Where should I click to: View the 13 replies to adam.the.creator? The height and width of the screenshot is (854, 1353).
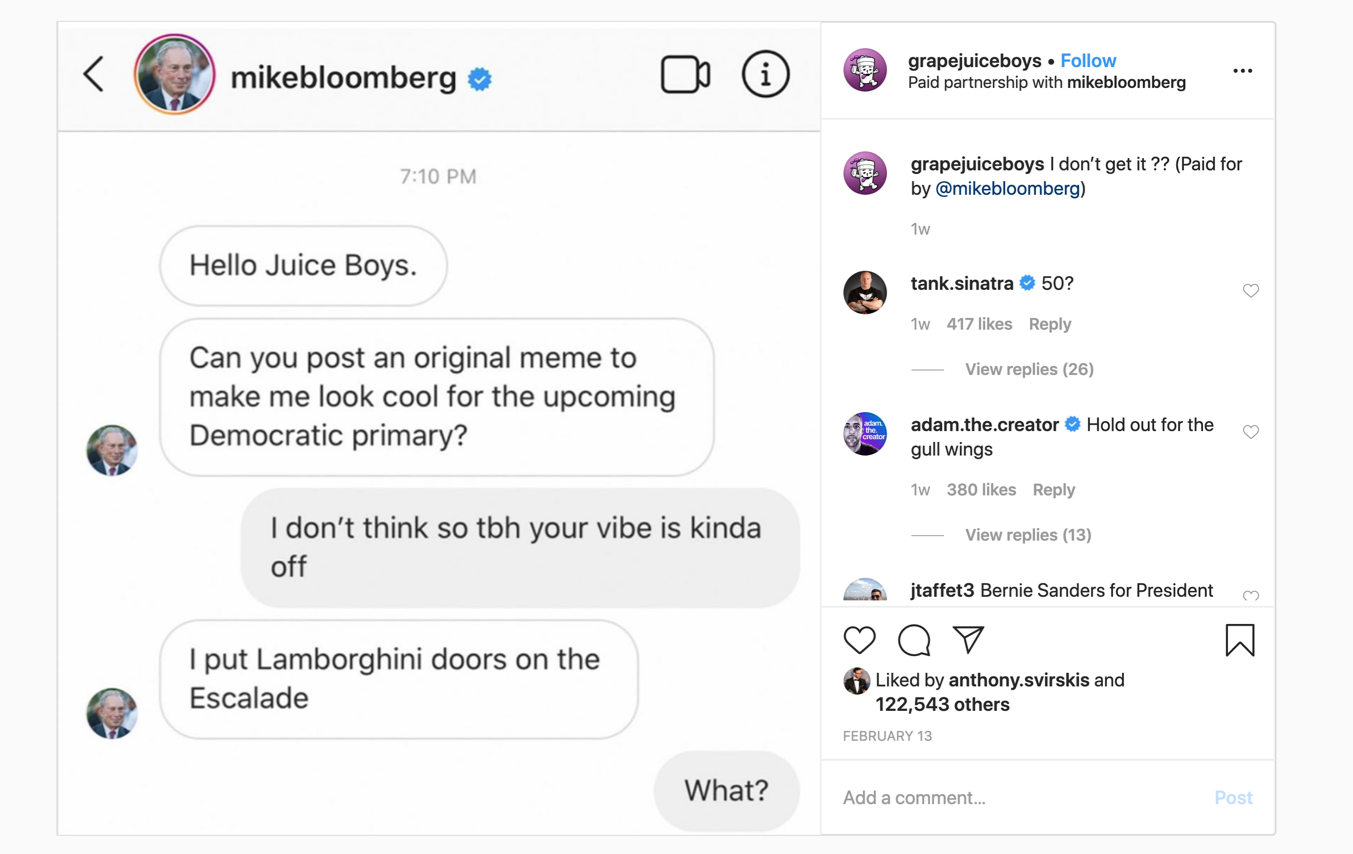(1028, 535)
